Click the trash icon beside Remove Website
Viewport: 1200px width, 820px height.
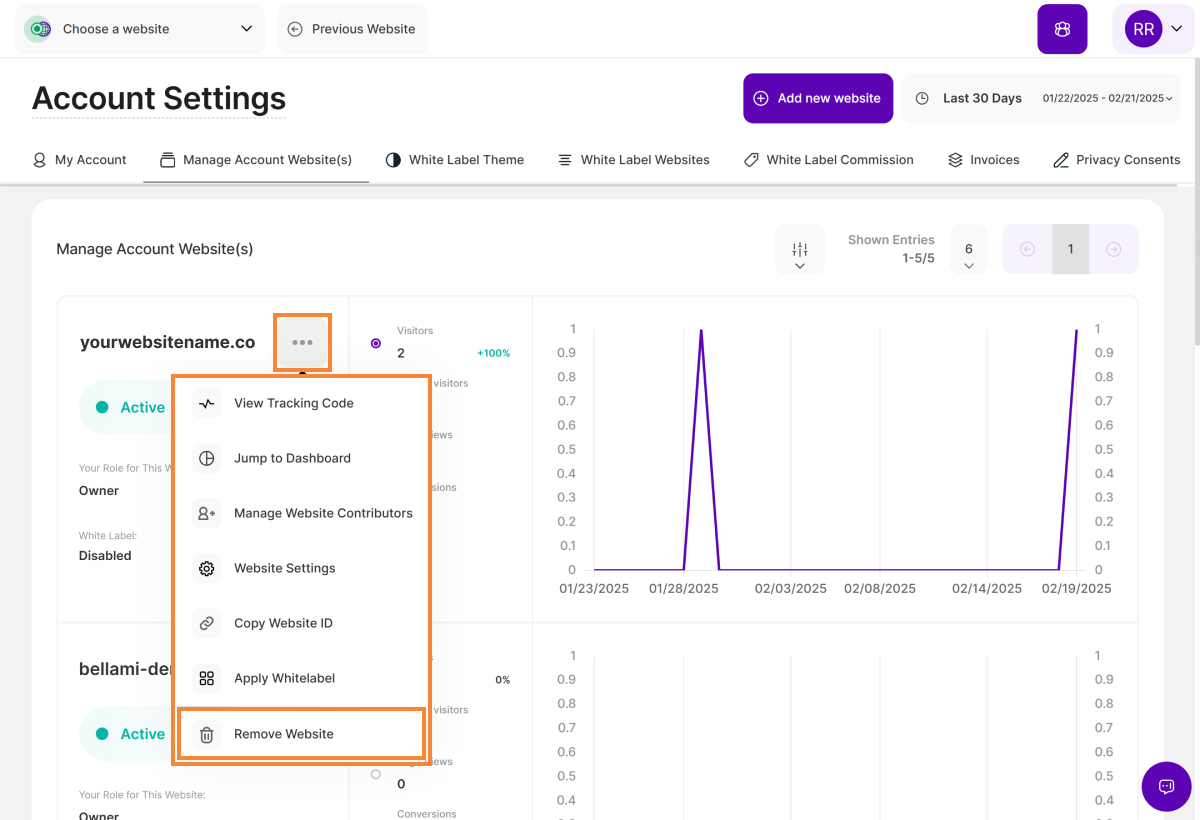(207, 735)
